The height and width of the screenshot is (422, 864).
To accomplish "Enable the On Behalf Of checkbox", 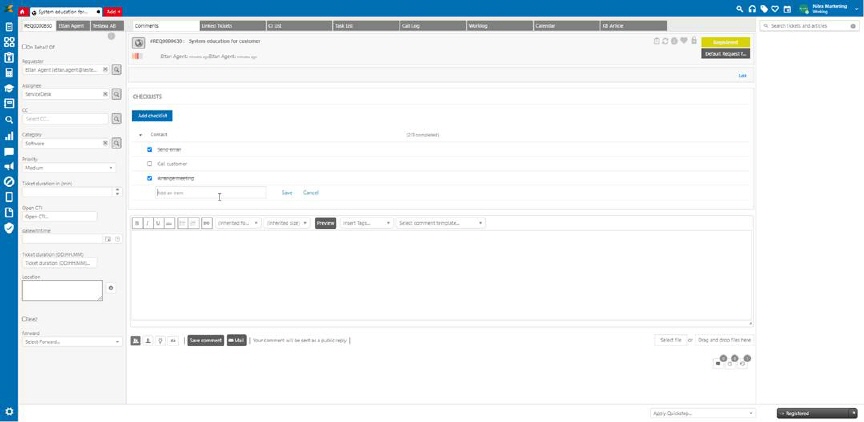I will coord(25,47).
